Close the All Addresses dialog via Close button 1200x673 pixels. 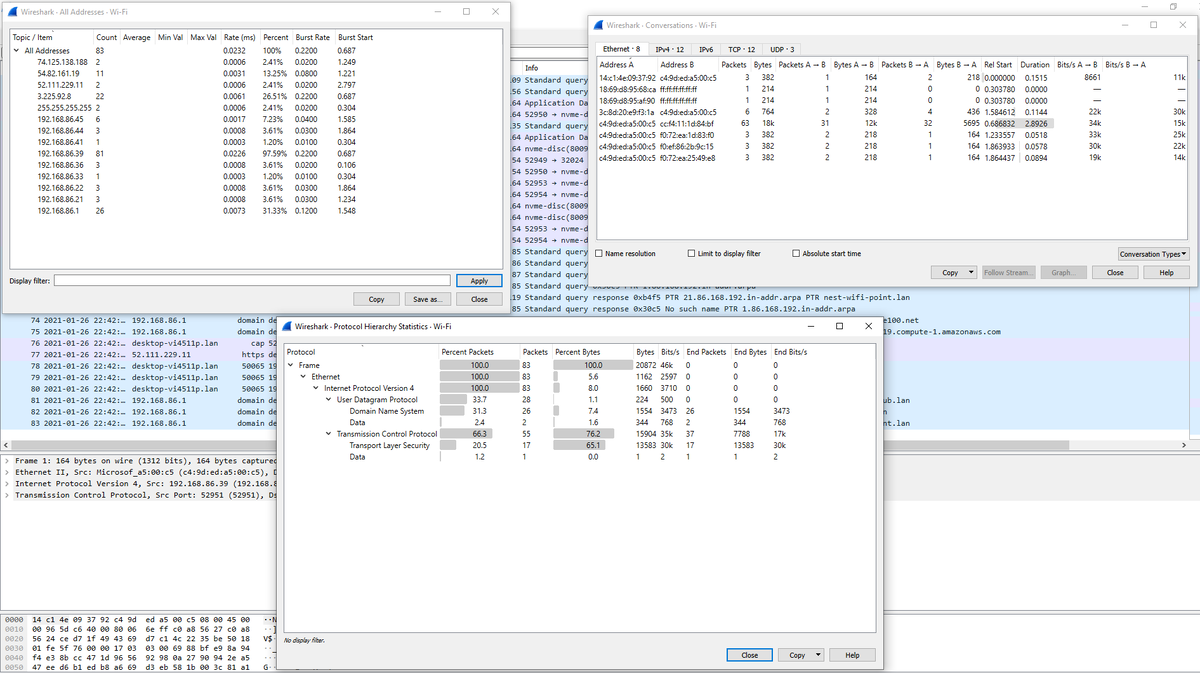pyautogui.click(x=479, y=299)
